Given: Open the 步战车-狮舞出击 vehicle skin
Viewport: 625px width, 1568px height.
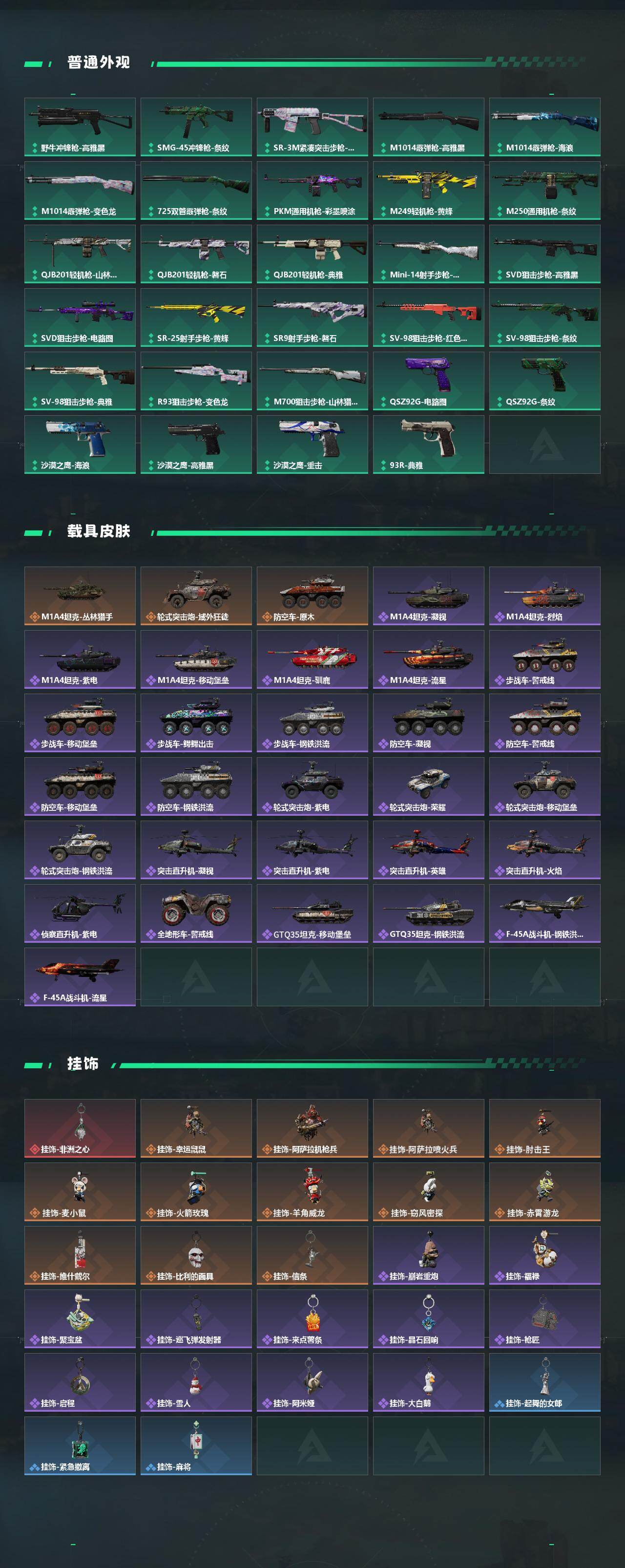Looking at the screenshot, I should click(x=196, y=723).
